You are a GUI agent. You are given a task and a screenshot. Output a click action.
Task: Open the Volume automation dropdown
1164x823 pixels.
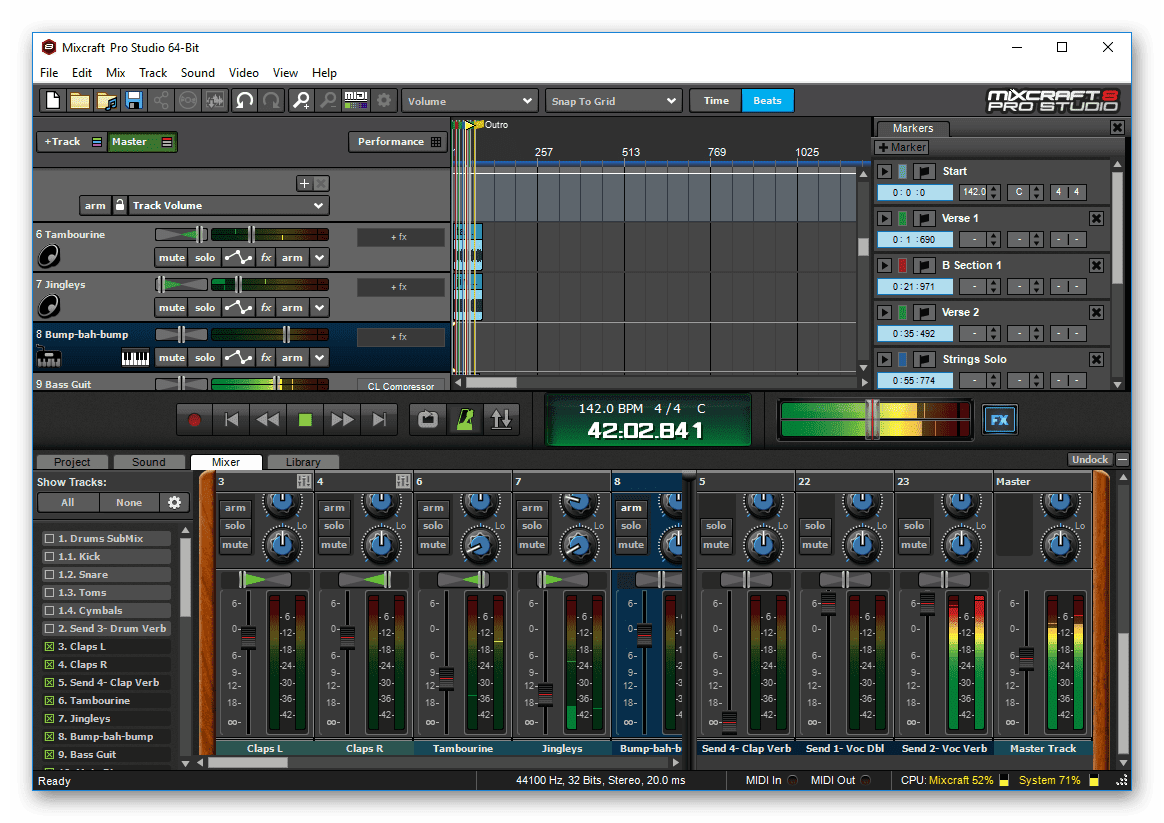point(469,102)
